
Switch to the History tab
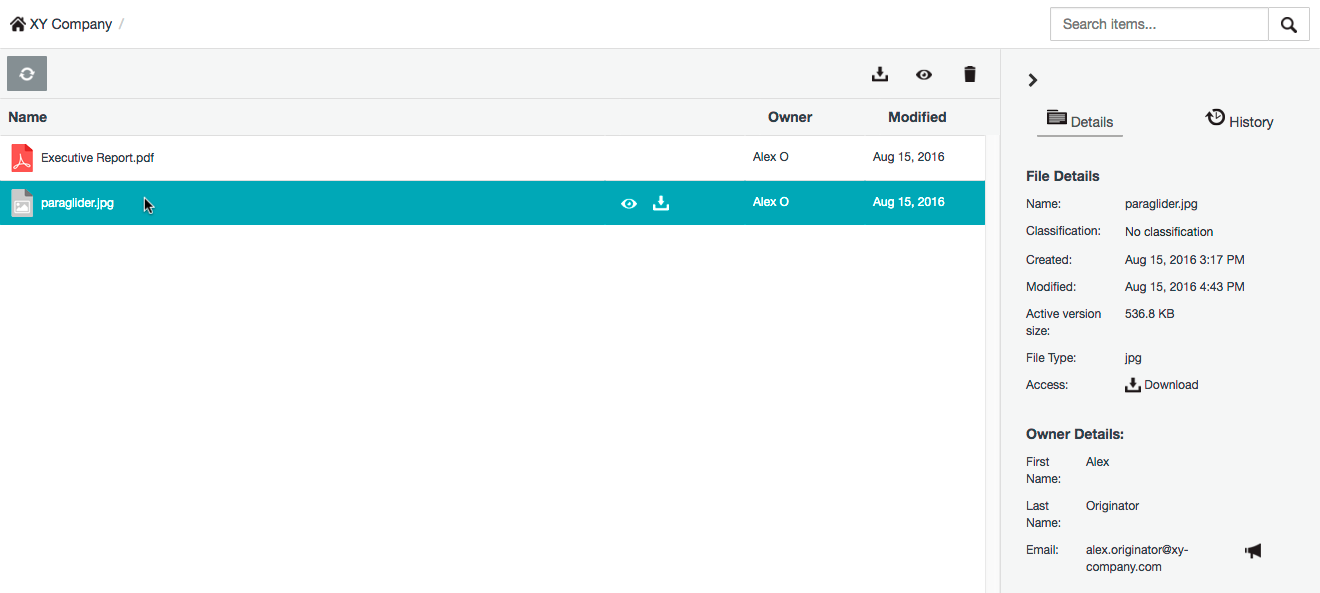point(1239,121)
